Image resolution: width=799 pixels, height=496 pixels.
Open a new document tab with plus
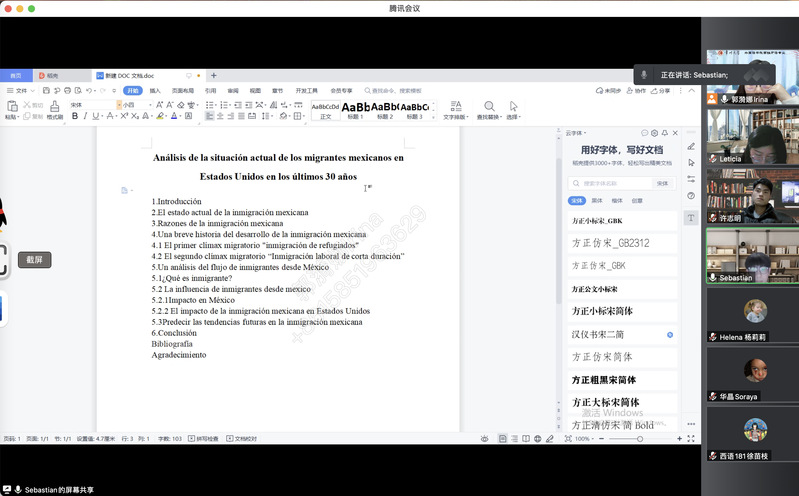pyautogui.click(x=214, y=75)
